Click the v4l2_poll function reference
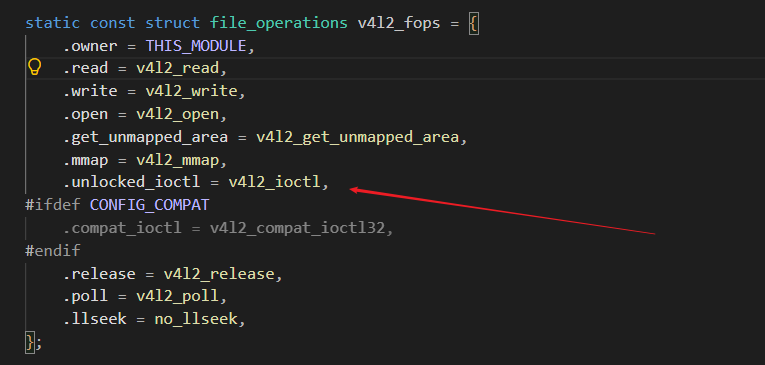 point(178,297)
